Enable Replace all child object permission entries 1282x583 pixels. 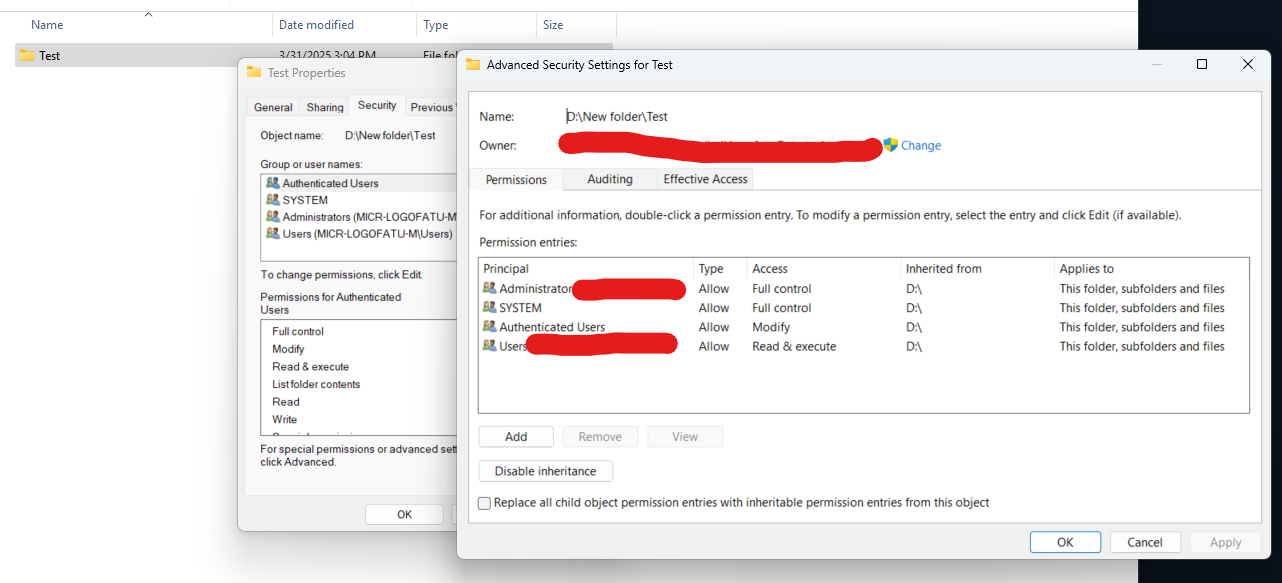(485, 503)
